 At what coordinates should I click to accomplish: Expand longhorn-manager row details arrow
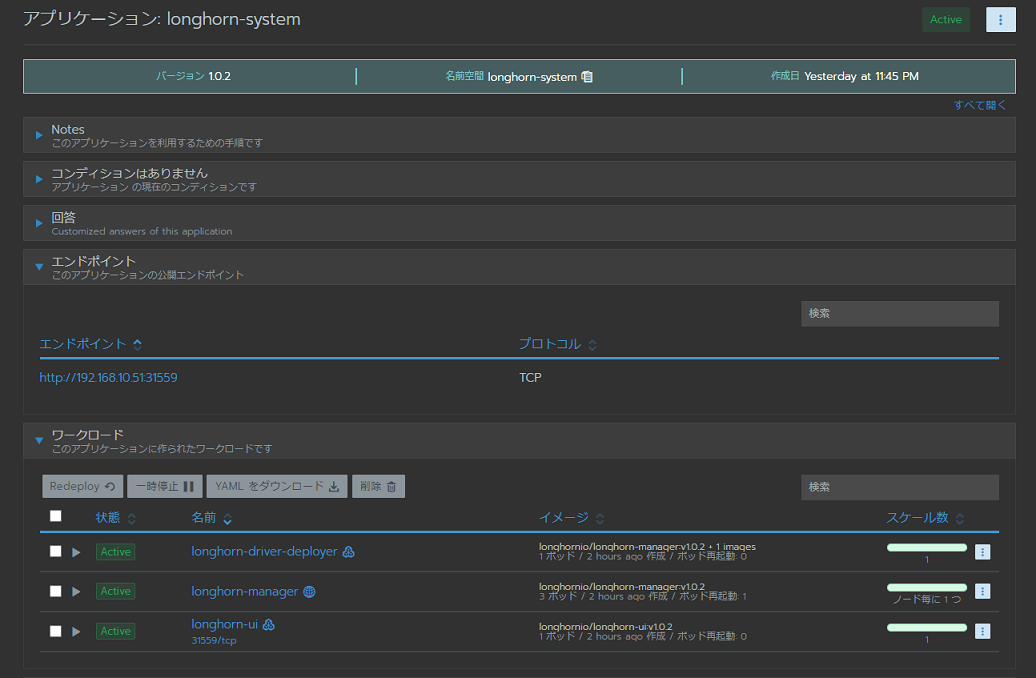76,591
